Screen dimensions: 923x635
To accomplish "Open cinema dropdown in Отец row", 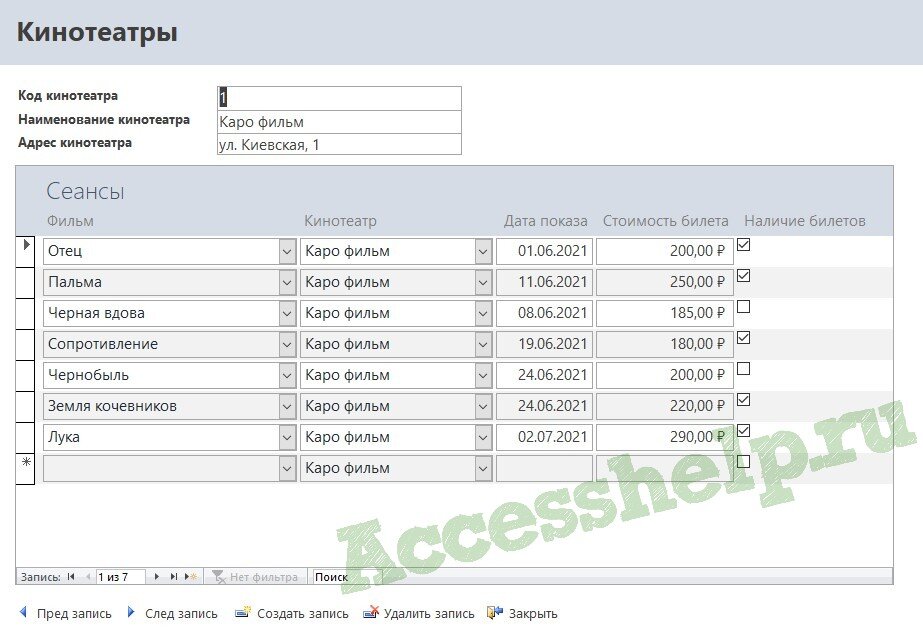I will click(x=483, y=251).
